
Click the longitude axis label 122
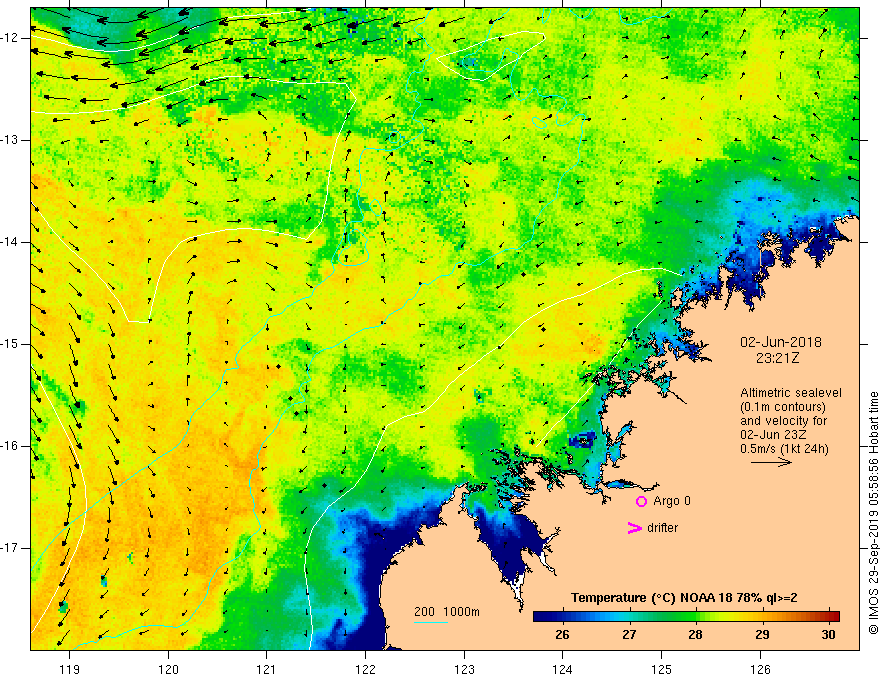click(365, 669)
